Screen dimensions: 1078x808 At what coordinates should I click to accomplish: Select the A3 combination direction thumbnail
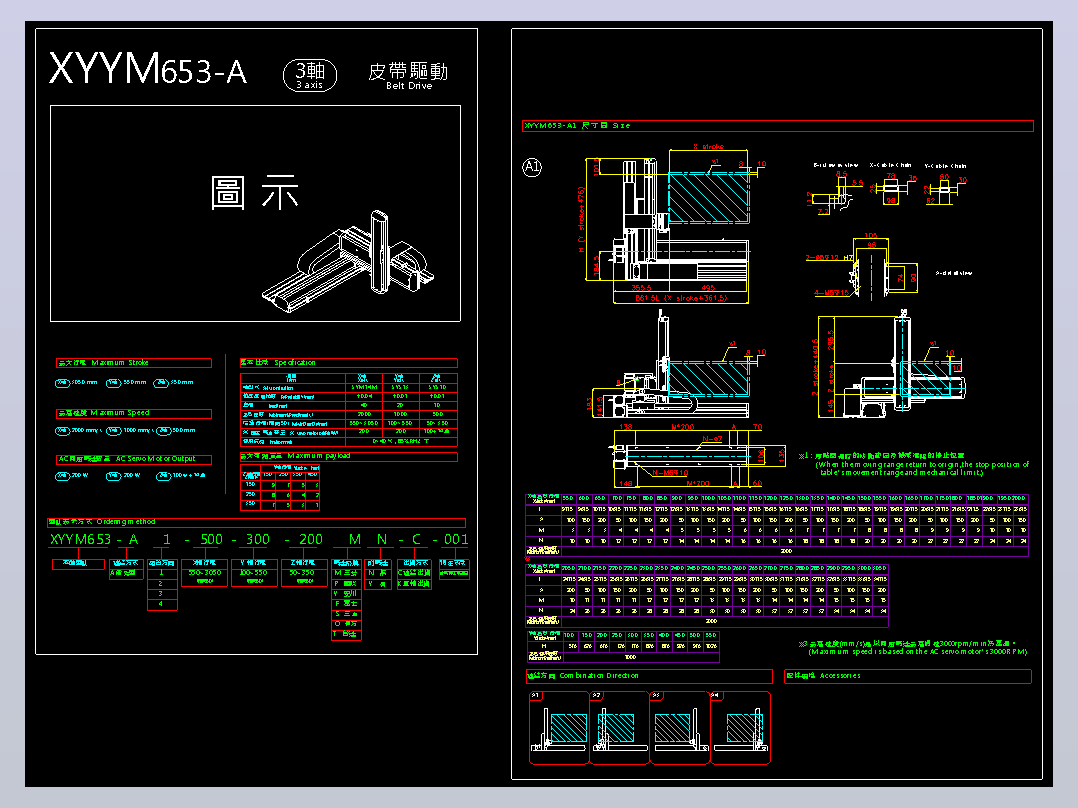click(680, 728)
